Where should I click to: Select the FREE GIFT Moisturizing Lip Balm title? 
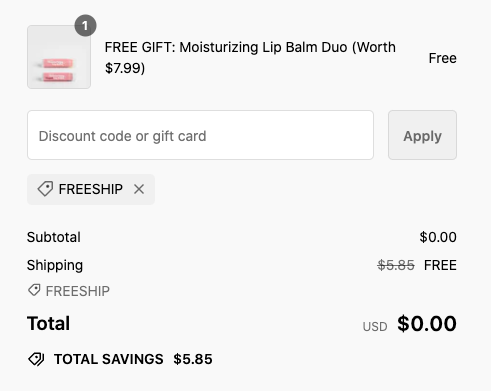(250, 58)
